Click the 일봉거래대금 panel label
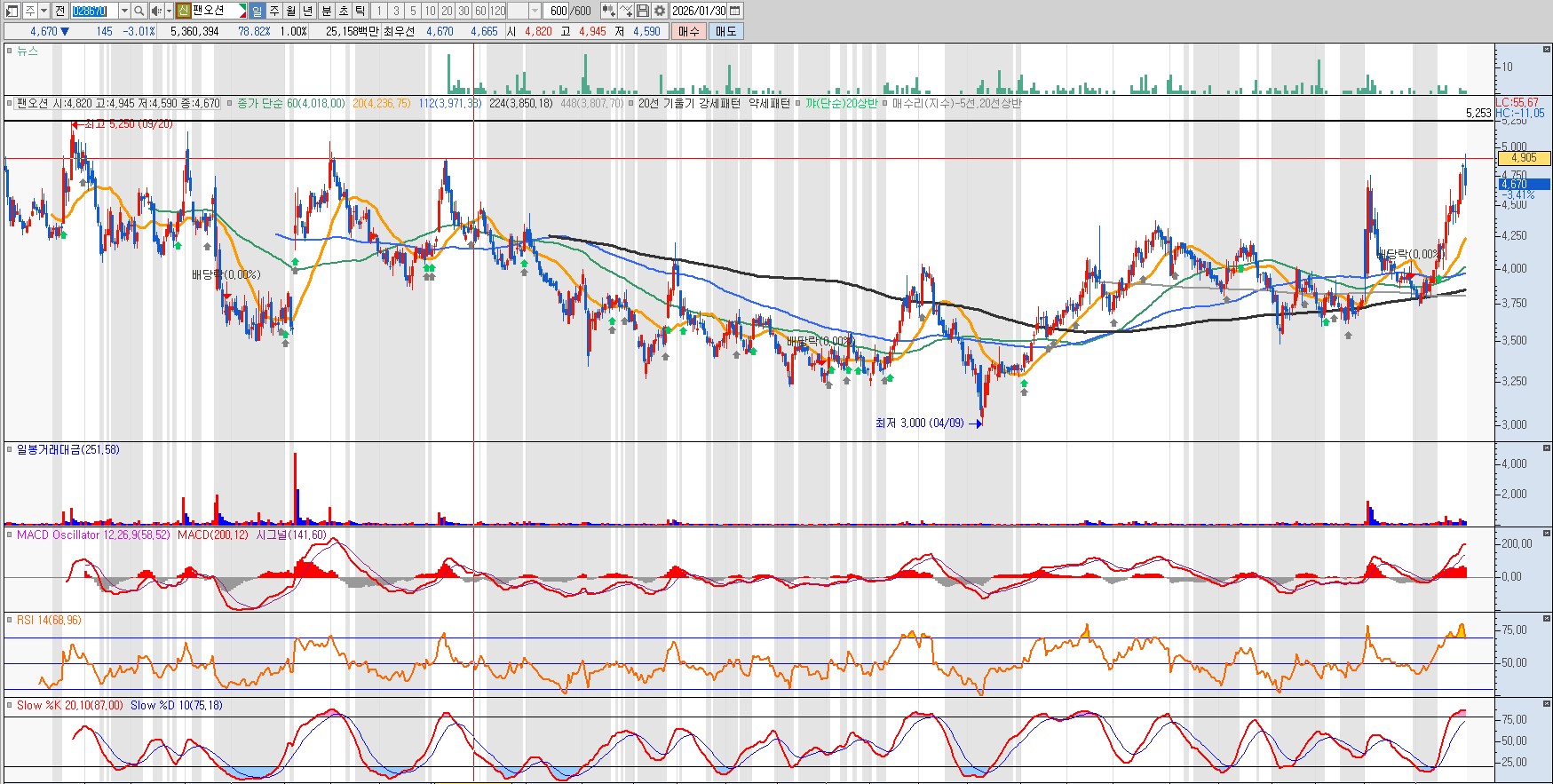 68,449
